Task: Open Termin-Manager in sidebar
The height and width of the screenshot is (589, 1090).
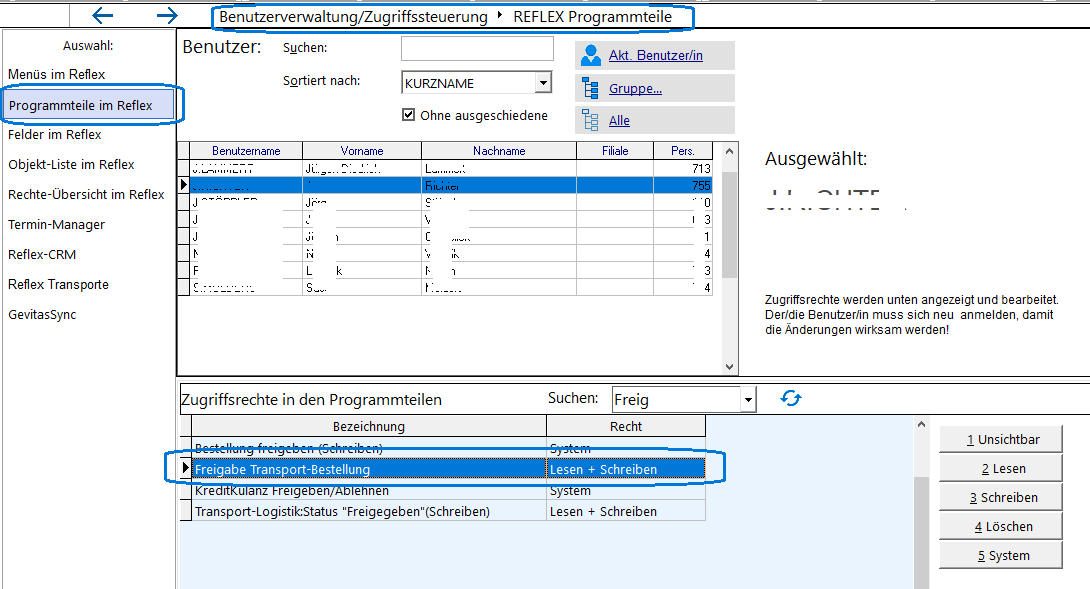Action: coord(56,225)
